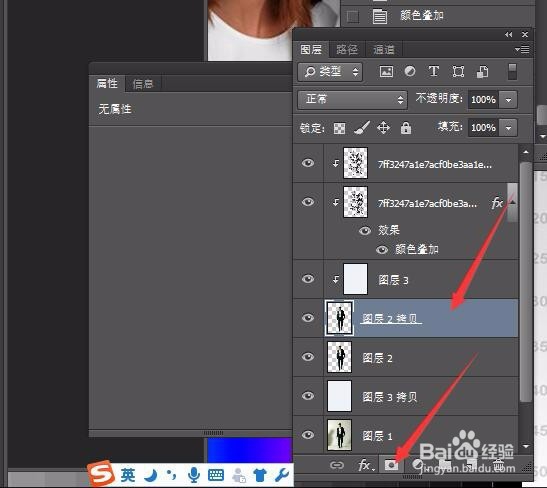
Task: Tick the 颜色叠加 checkbox in the style dialog
Action: click(353, 16)
